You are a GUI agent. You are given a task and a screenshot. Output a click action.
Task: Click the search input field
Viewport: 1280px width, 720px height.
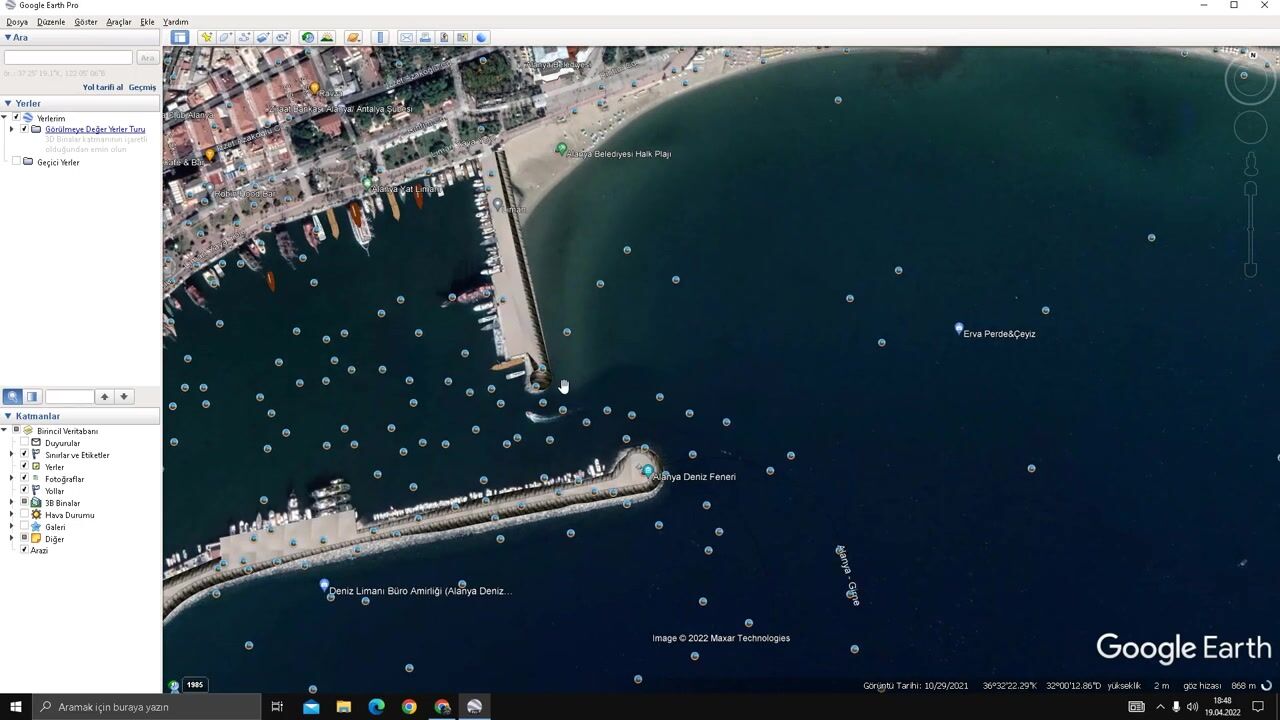(68, 58)
